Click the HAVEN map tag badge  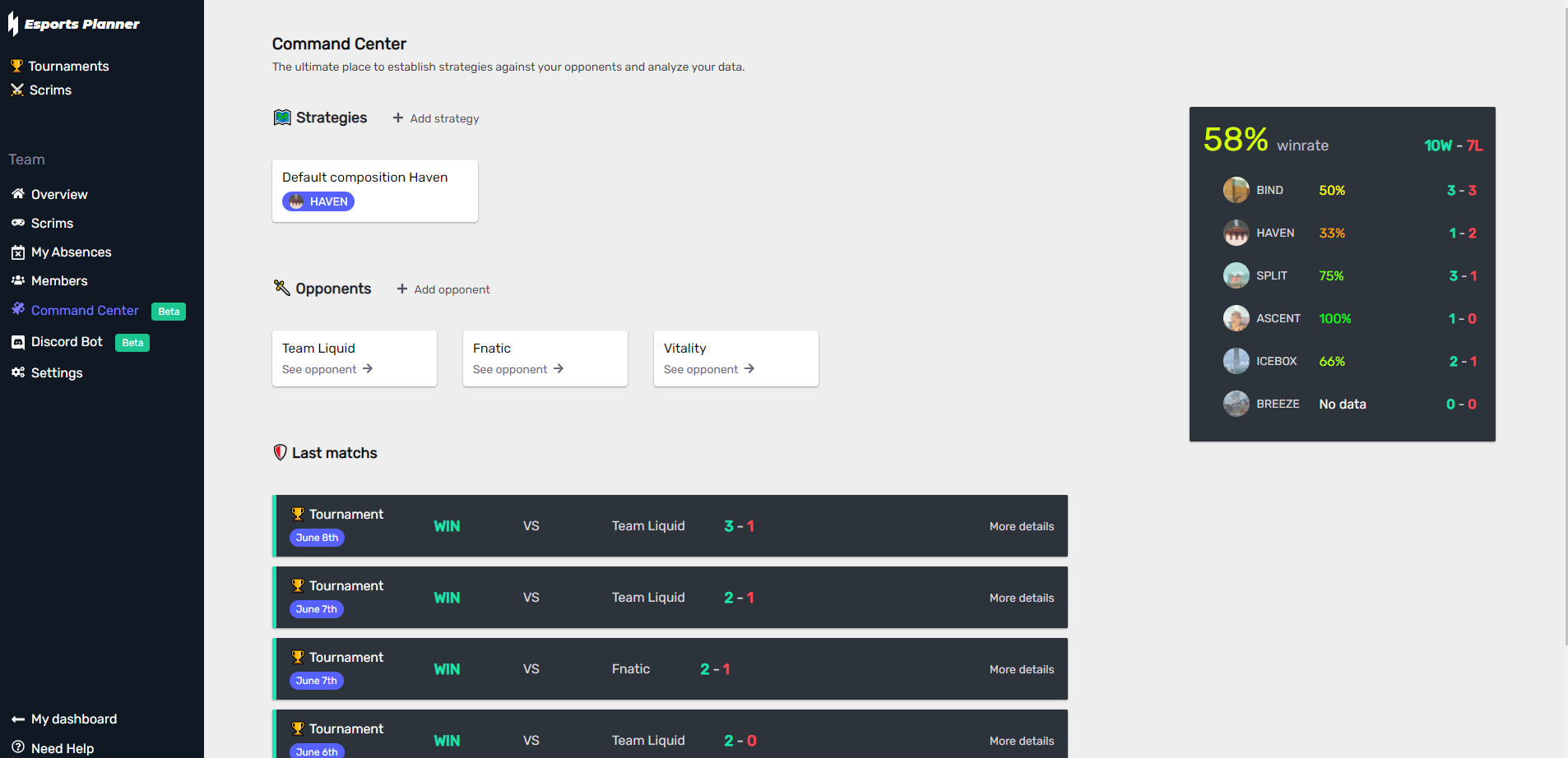click(318, 201)
